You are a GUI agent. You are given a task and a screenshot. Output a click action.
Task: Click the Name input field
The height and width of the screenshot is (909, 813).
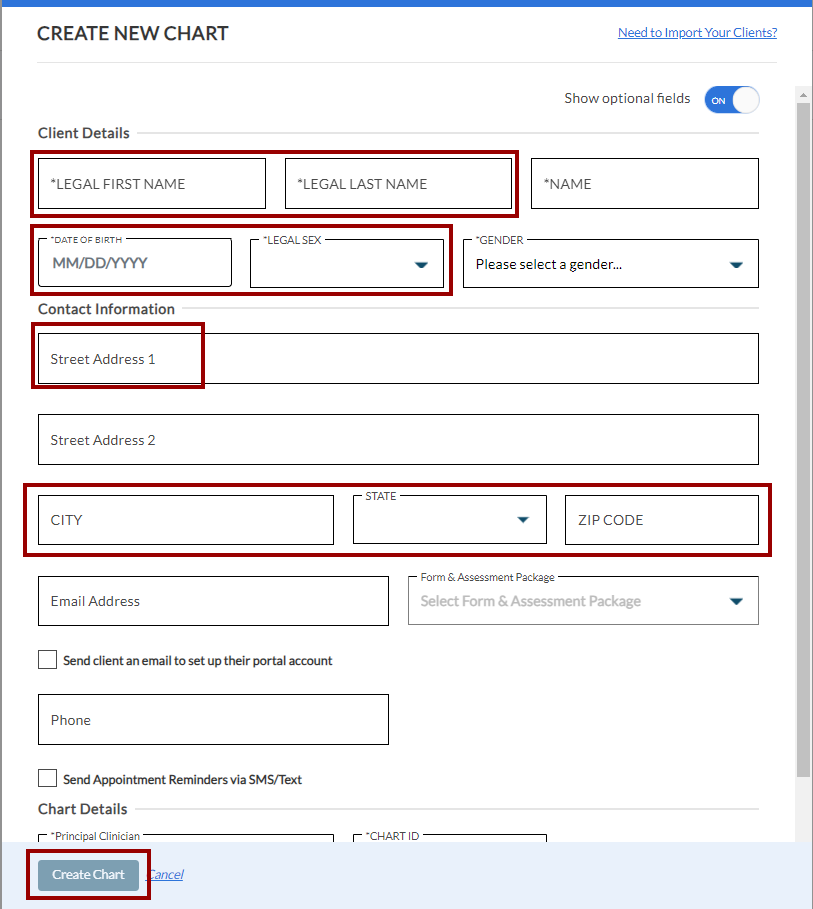pyautogui.click(x=644, y=184)
